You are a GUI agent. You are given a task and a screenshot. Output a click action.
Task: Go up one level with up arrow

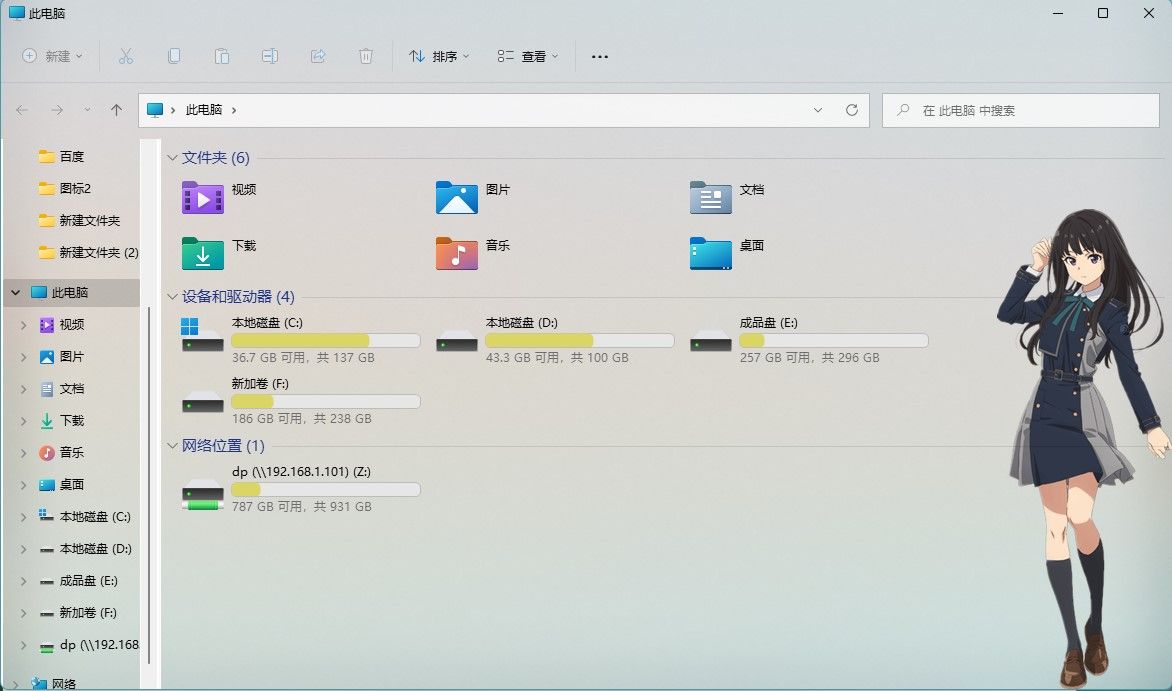(x=117, y=110)
